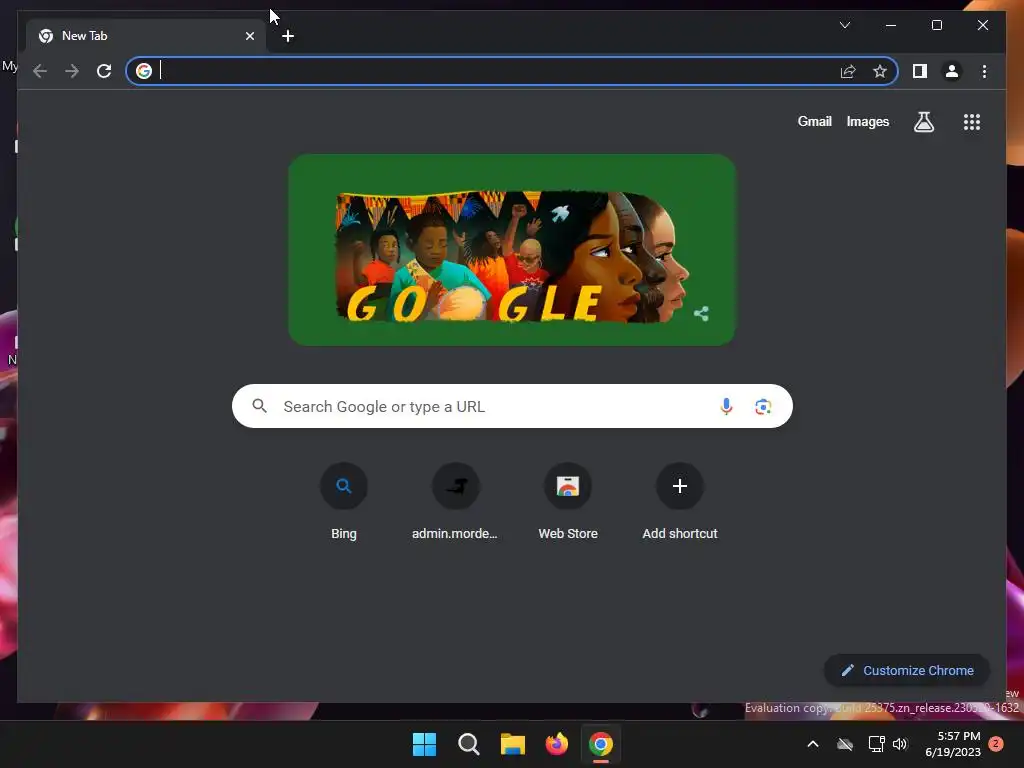Open taskbar Search
This screenshot has width=1024, height=768.
click(468, 744)
